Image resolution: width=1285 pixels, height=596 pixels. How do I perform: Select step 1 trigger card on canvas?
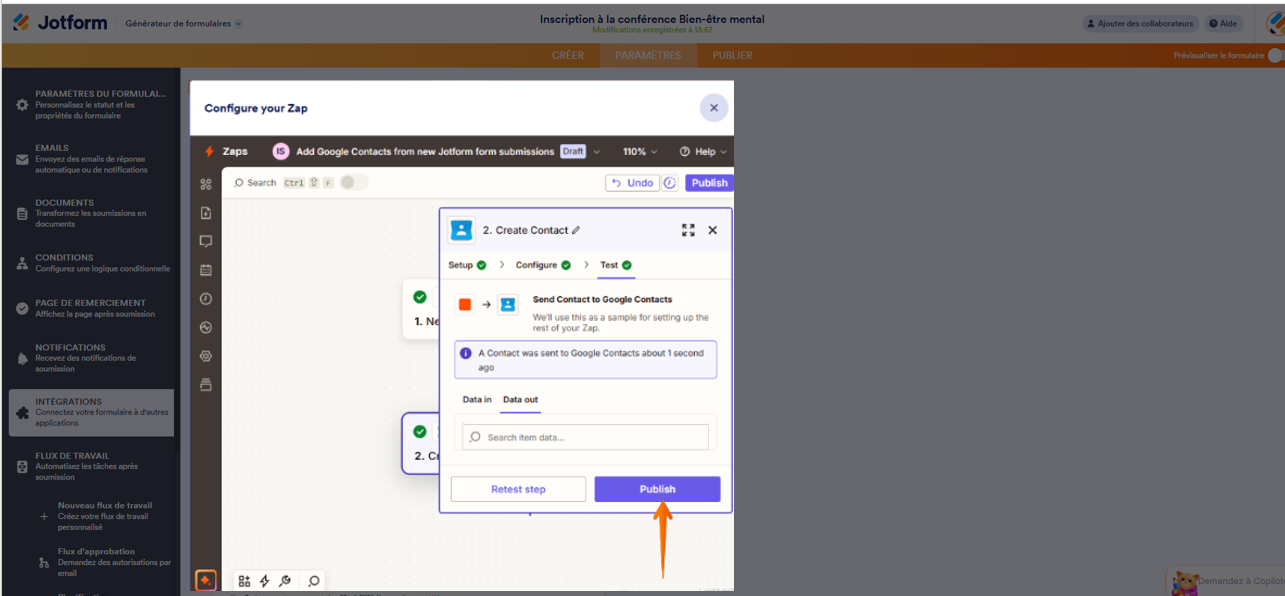pyautogui.click(x=420, y=310)
